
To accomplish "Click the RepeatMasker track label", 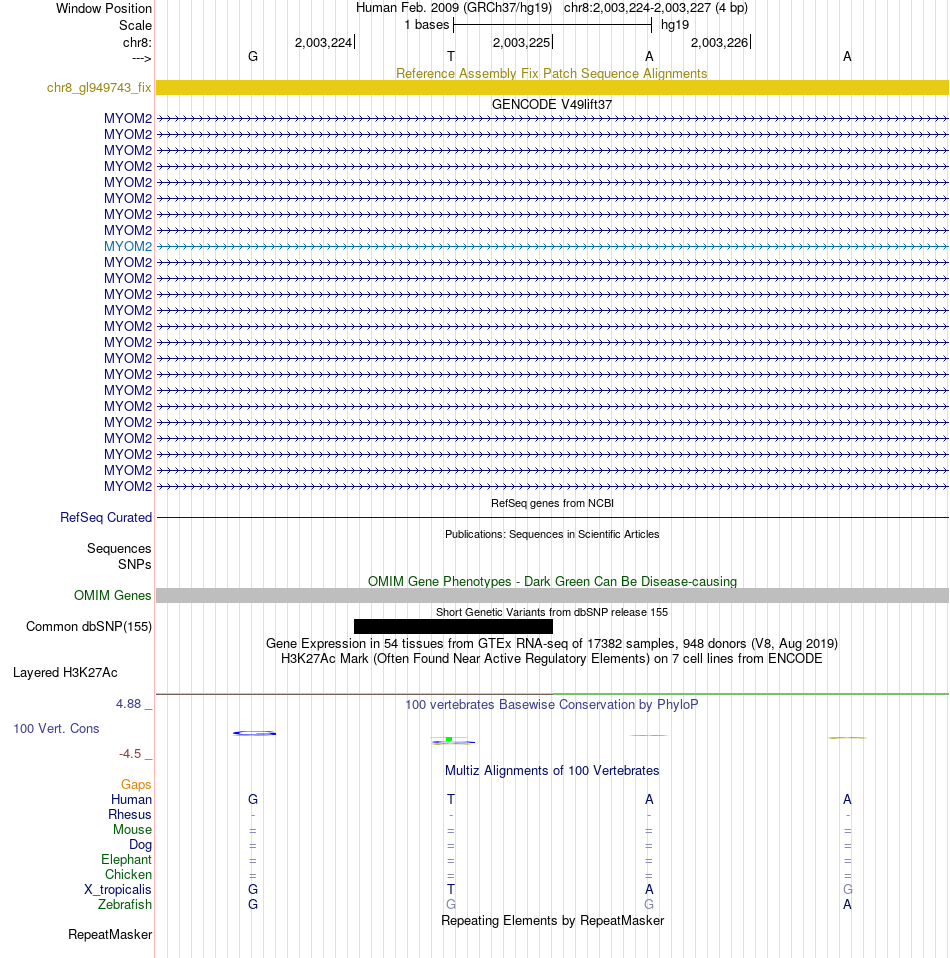I will [110, 934].
